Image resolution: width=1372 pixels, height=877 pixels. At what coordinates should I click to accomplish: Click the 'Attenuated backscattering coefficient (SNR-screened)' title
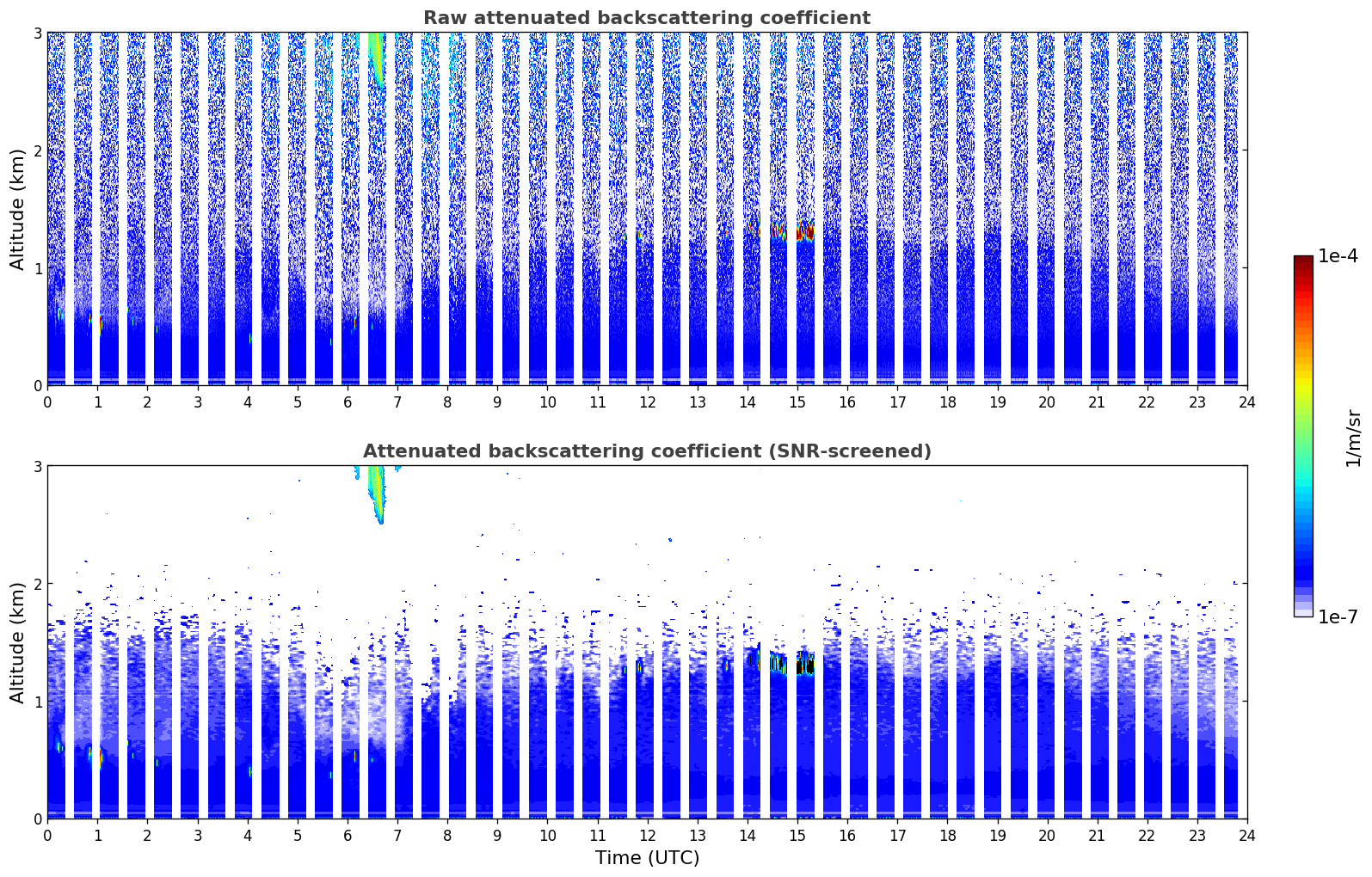click(x=646, y=451)
